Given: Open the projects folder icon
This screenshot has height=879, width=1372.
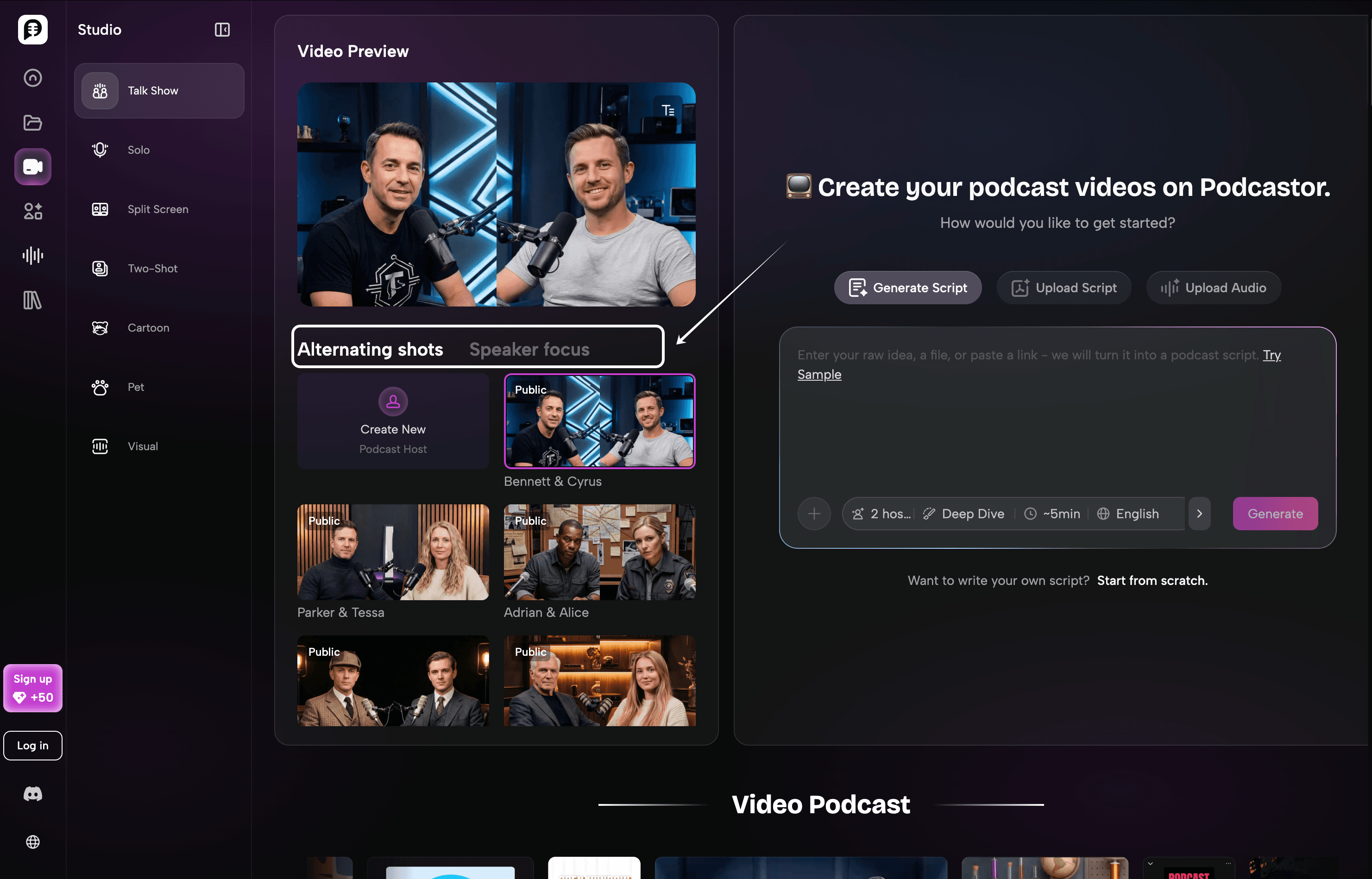Looking at the screenshot, I should [32, 123].
